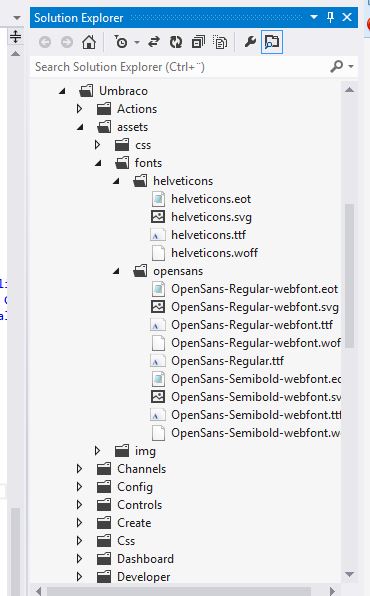The width and height of the screenshot is (370, 596).
Task: Click the Pending Changes Filter clock icon
Action: coord(121,42)
